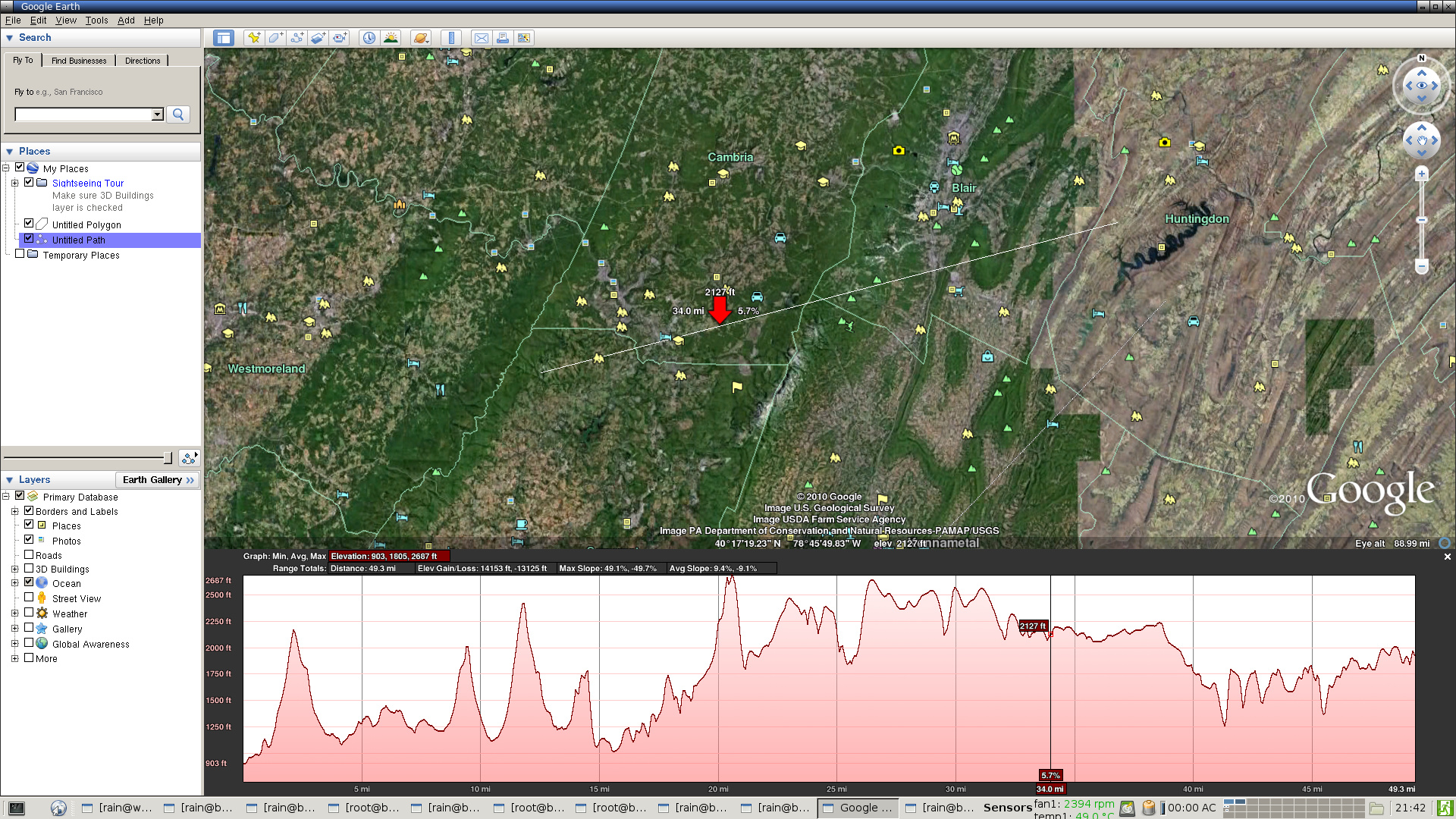Toggle the My Places checkbox
Image resolution: width=1456 pixels, height=819 pixels.
[20, 168]
